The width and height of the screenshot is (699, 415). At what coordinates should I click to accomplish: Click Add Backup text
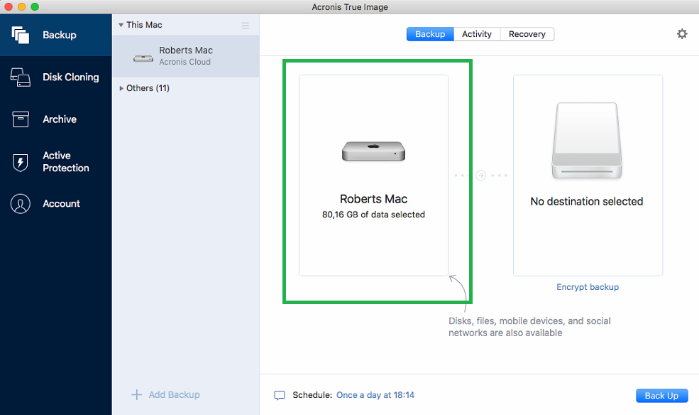point(174,394)
